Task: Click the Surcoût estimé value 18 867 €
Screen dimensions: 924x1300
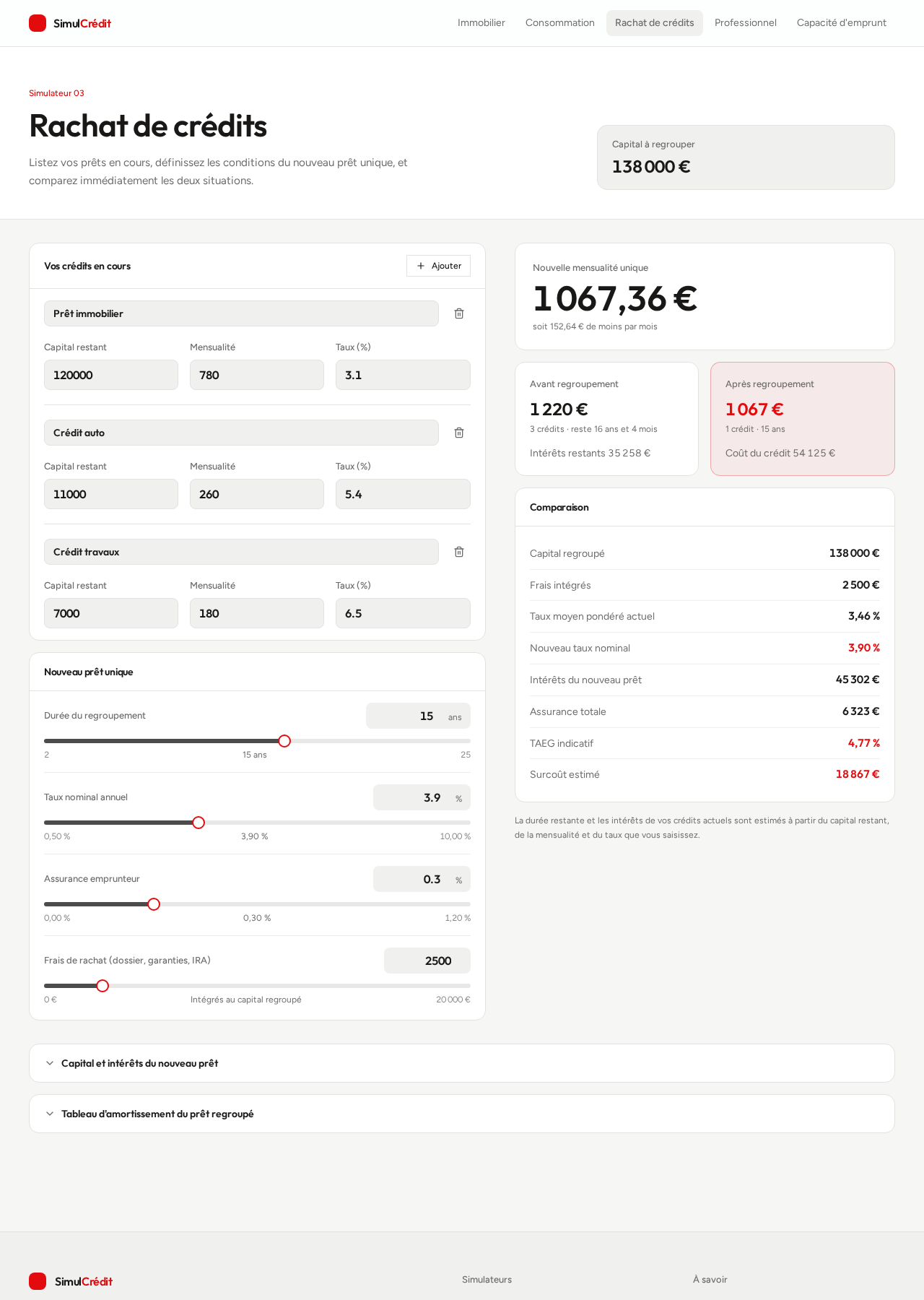Action: [x=858, y=774]
